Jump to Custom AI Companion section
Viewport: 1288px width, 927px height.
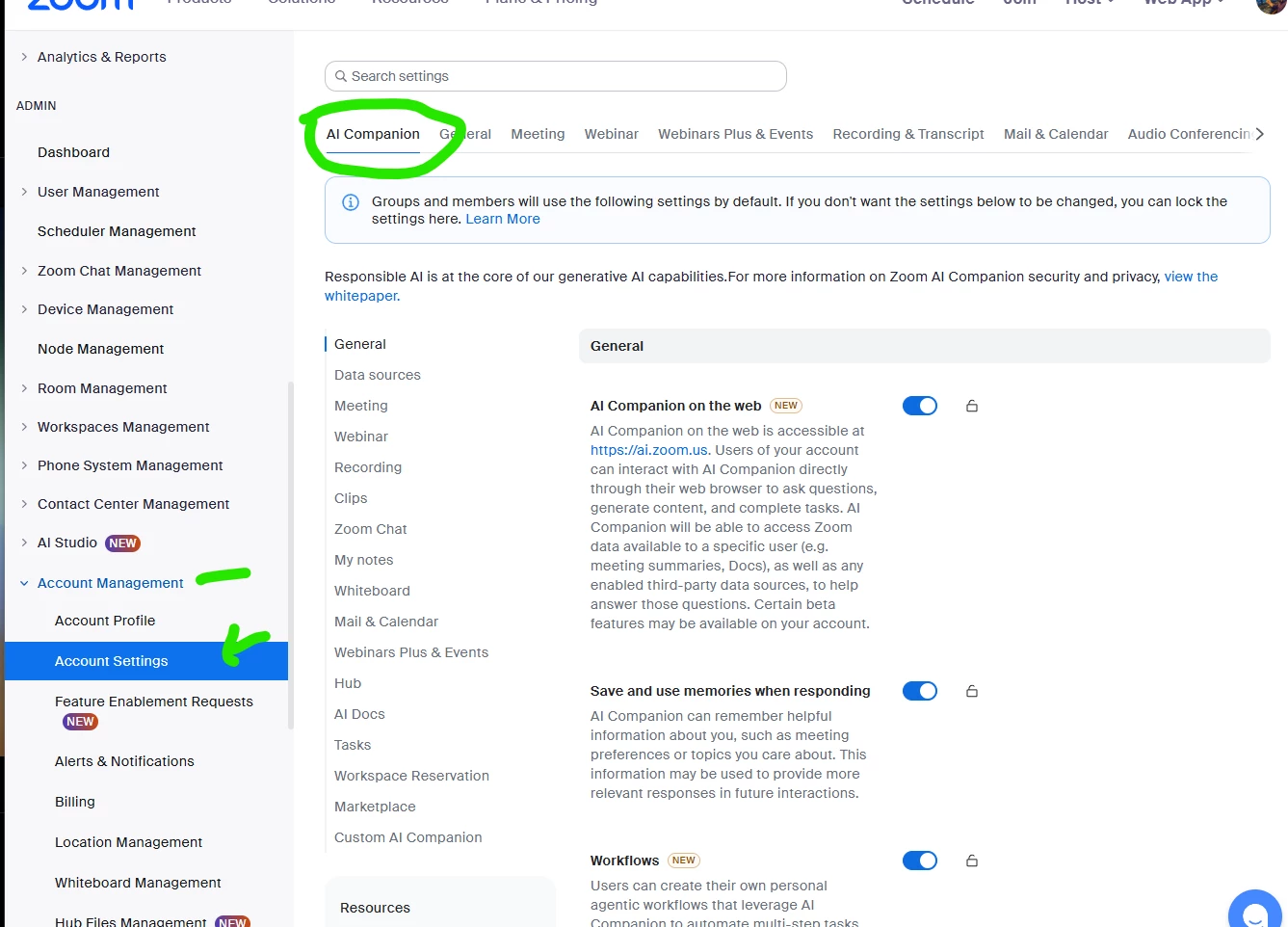pyautogui.click(x=408, y=837)
